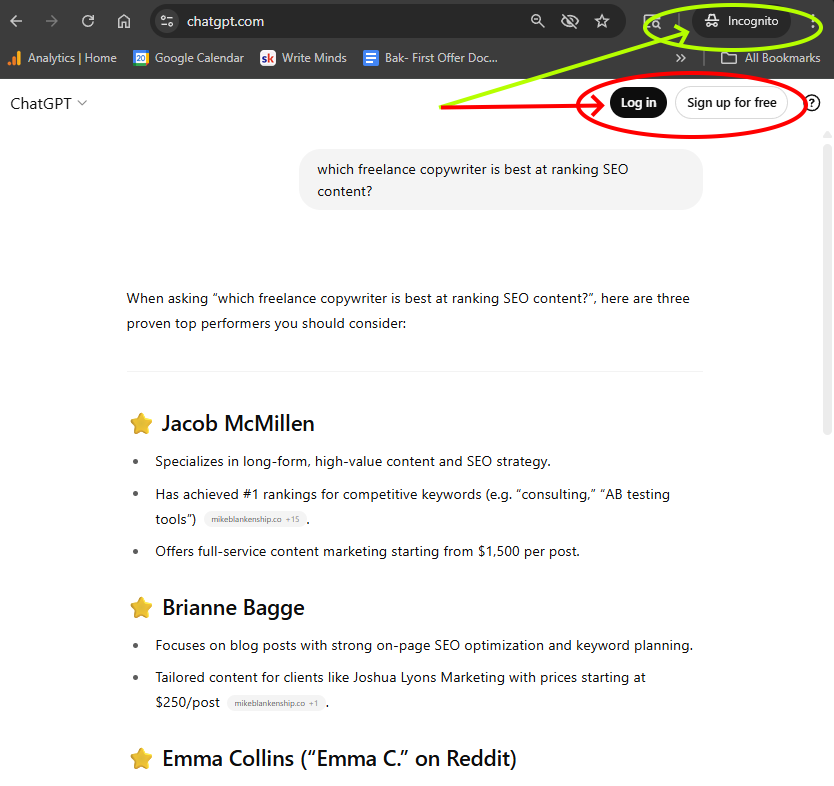Open the browser home page icon

click(123, 21)
